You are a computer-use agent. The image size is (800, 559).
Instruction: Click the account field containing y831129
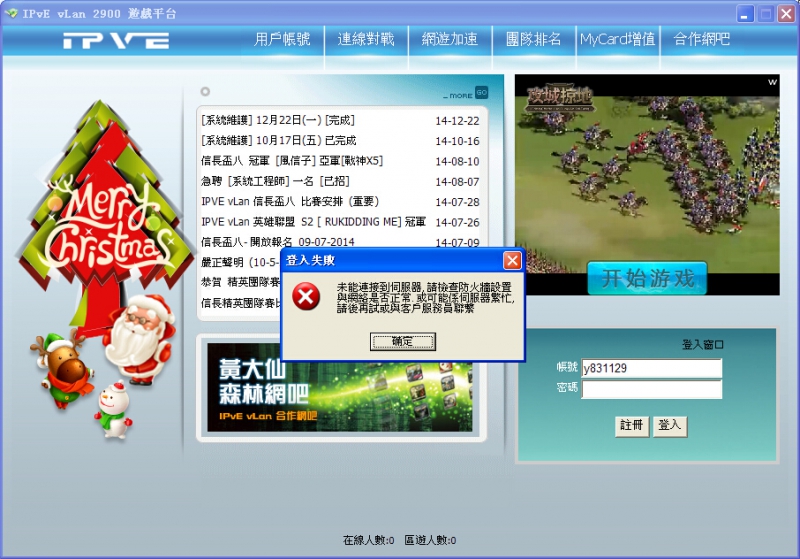click(652, 368)
